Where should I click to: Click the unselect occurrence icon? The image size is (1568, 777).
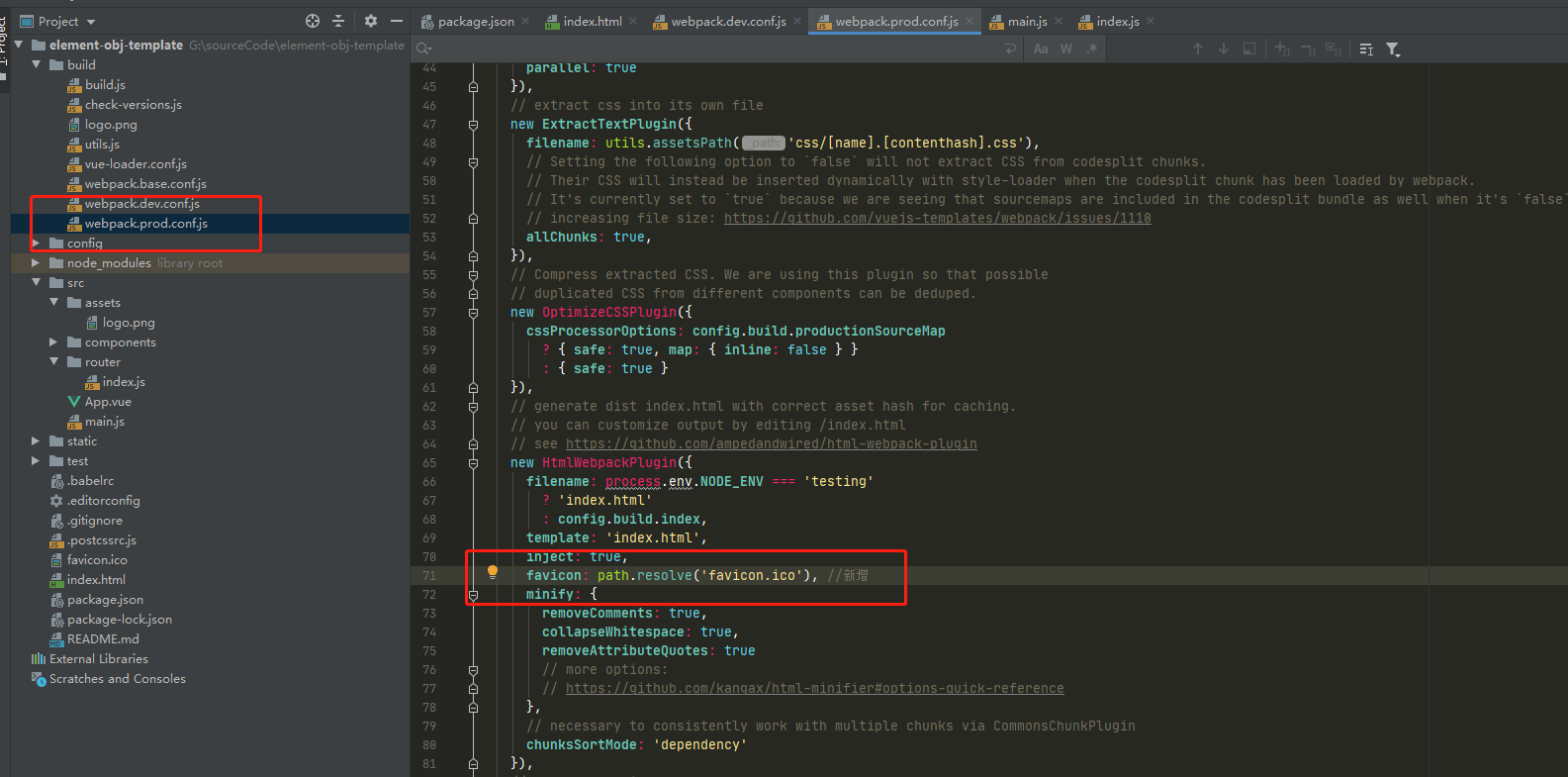[x=1308, y=49]
